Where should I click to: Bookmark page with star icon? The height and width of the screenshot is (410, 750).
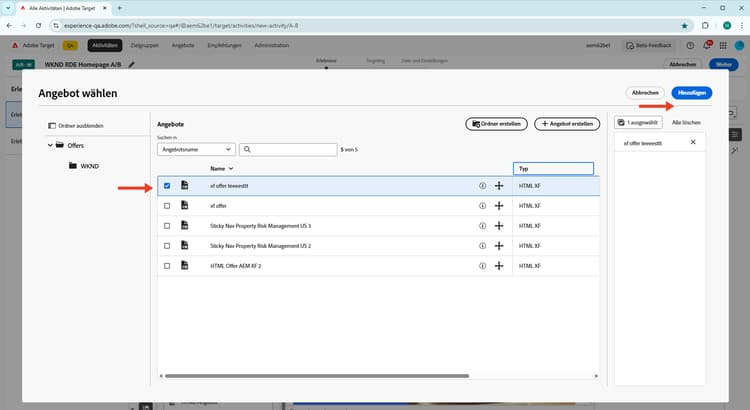(684, 25)
